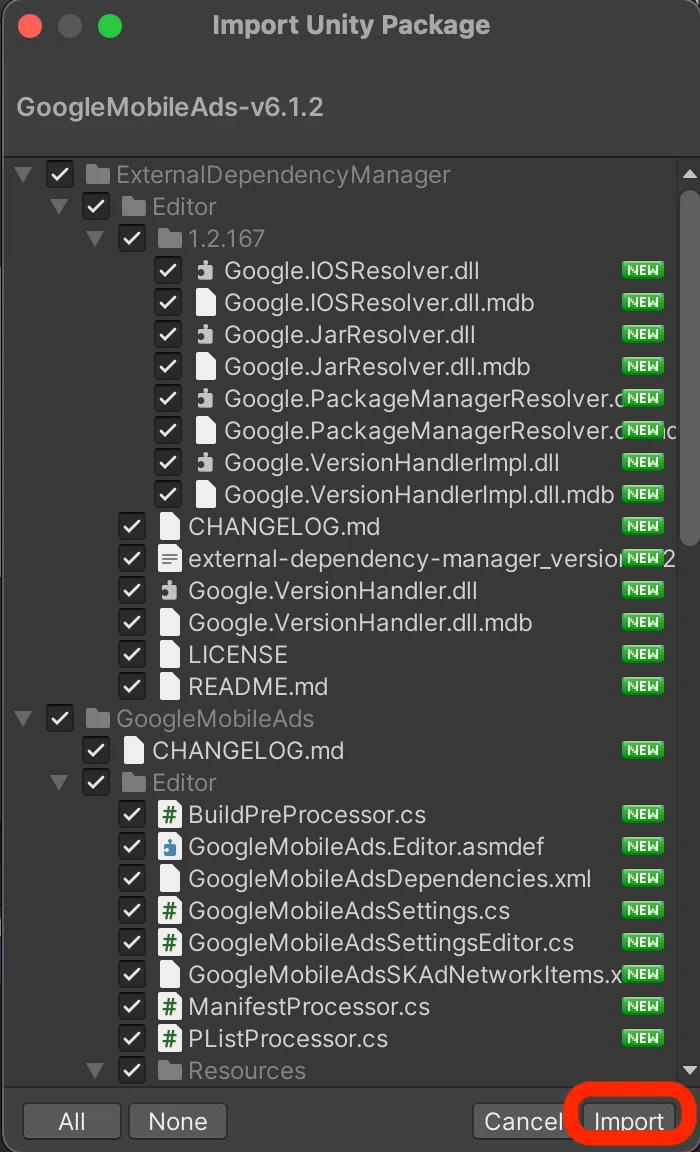Click the NEW badge on Google.IOSResolver.dll
The width and height of the screenshot is (700, 1152).
coord(643,270)
